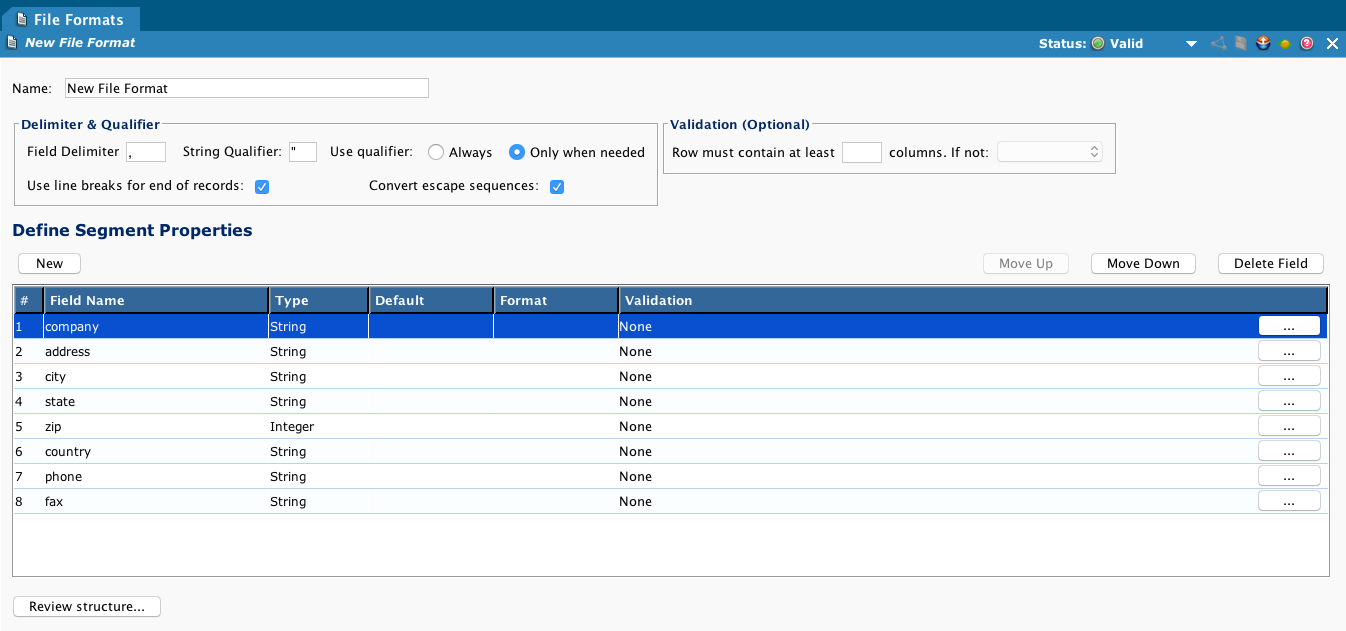The width and height of the screenshot is (1346, 631).
Task: Open details button for company row
Action: (1288, 326)
